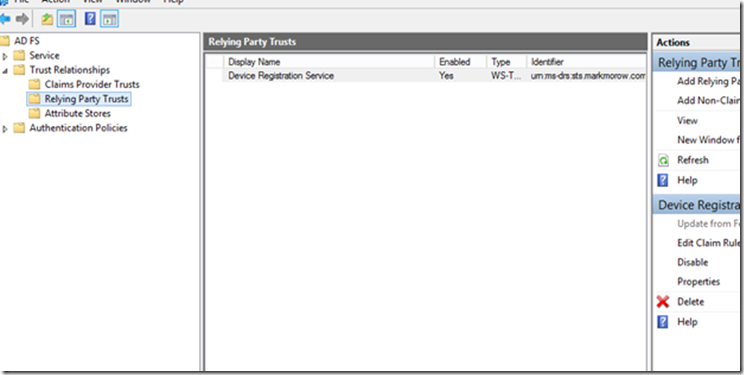Sort by Display Name column header
The width and height of the screenshot is (744, 375).
point(328,62)
